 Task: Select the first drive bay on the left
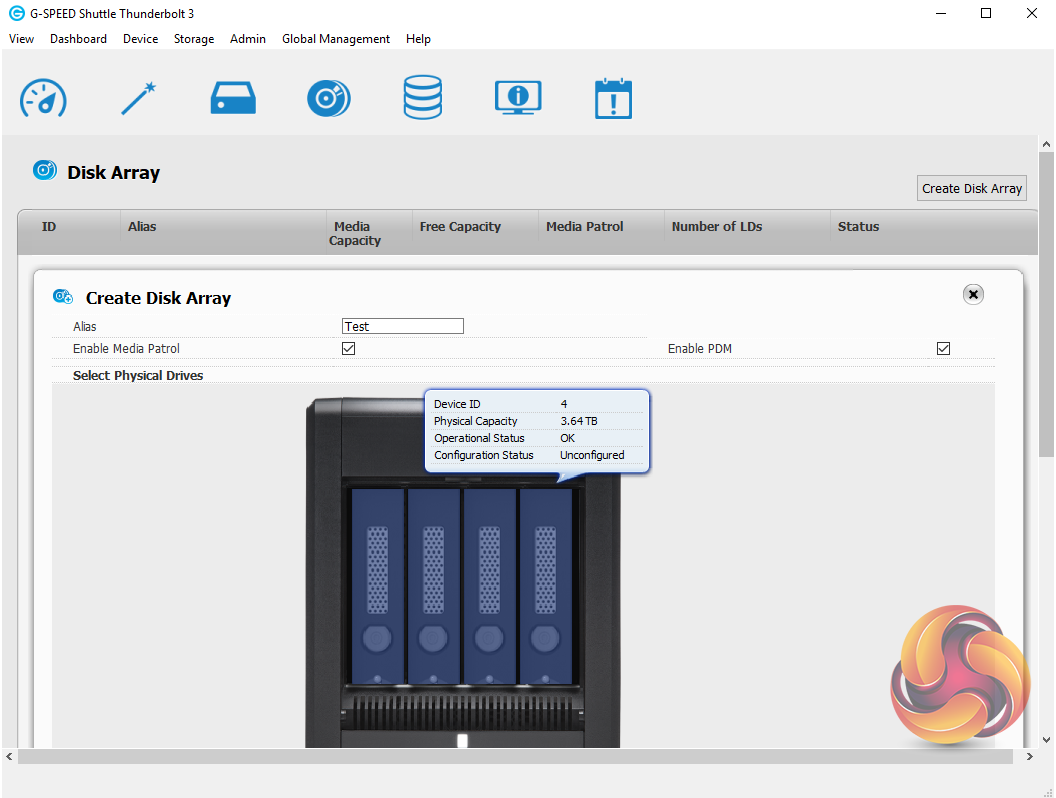(x=377, y=585)
